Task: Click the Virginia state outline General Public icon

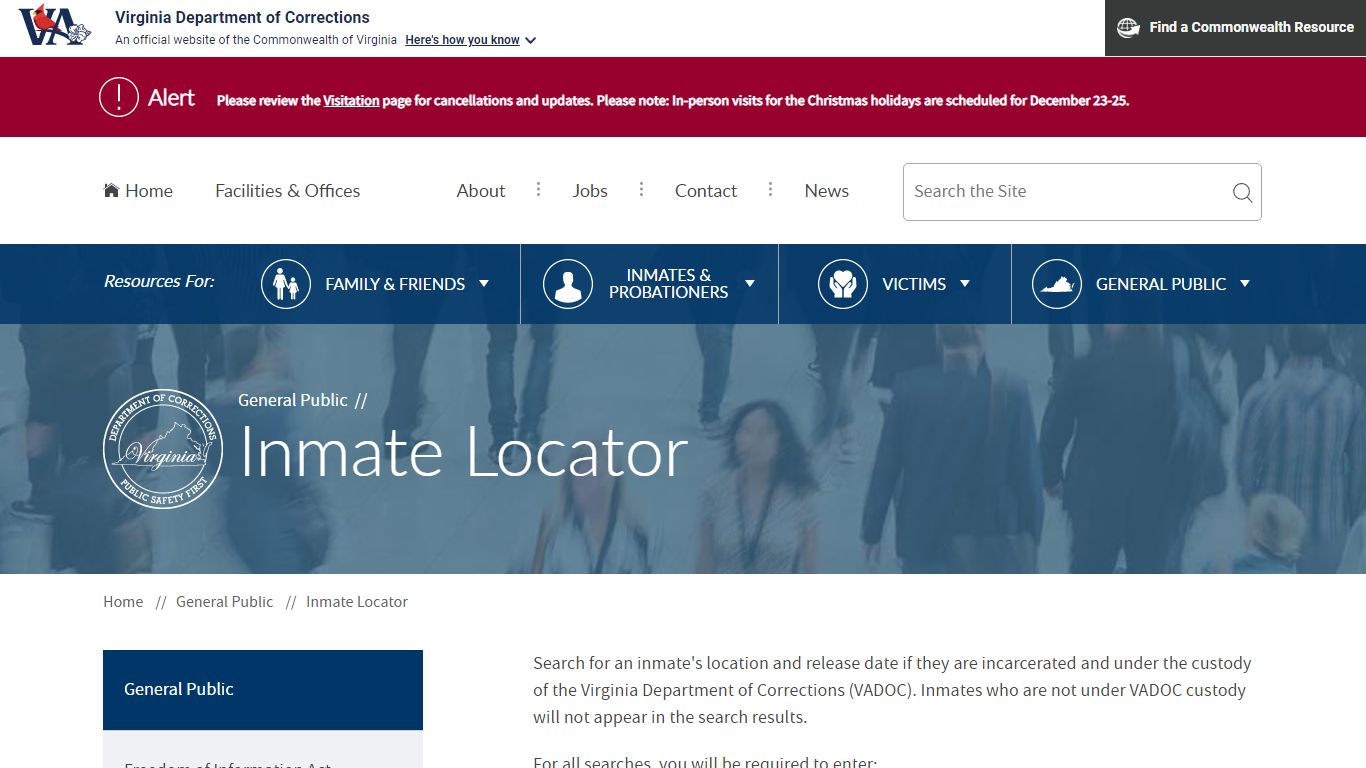Action: [x=1056, y=283]
